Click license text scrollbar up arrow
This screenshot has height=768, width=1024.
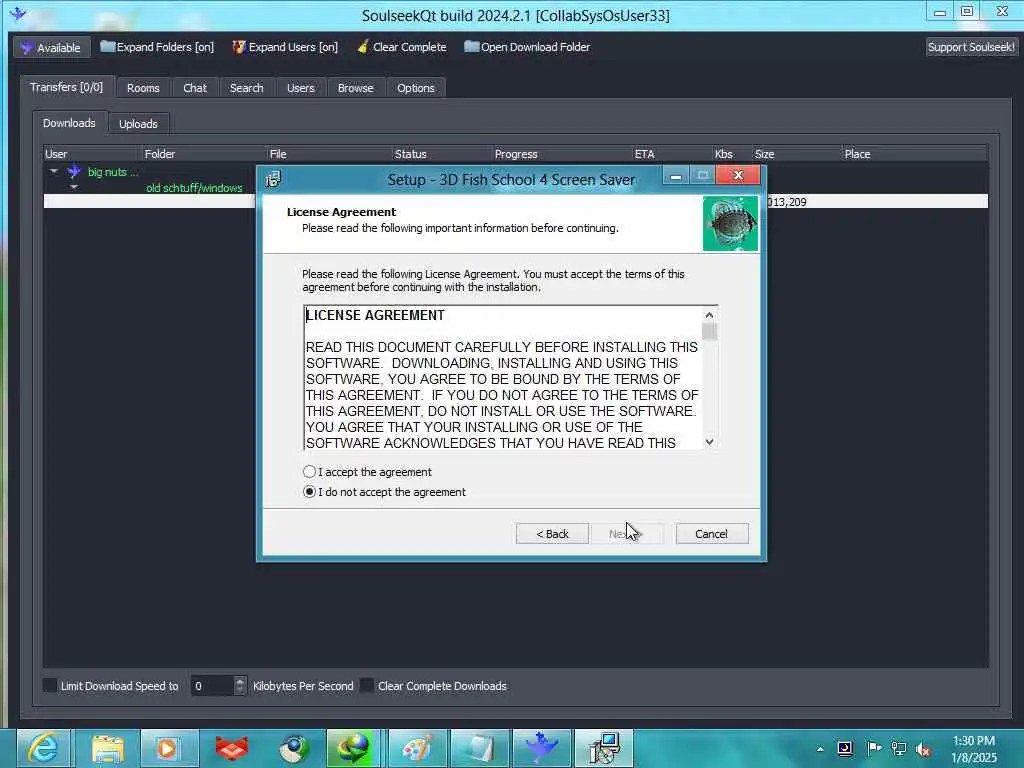coord(709,315)
